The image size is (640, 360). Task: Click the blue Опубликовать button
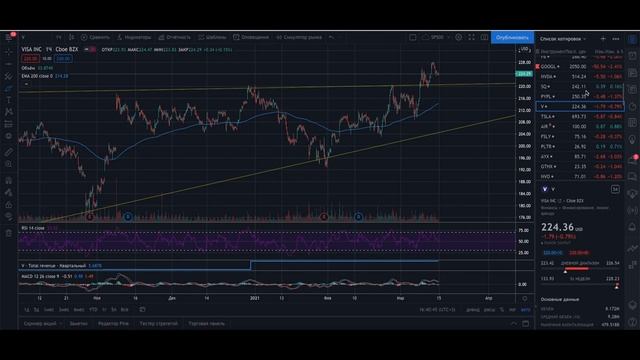click(512, 37)
